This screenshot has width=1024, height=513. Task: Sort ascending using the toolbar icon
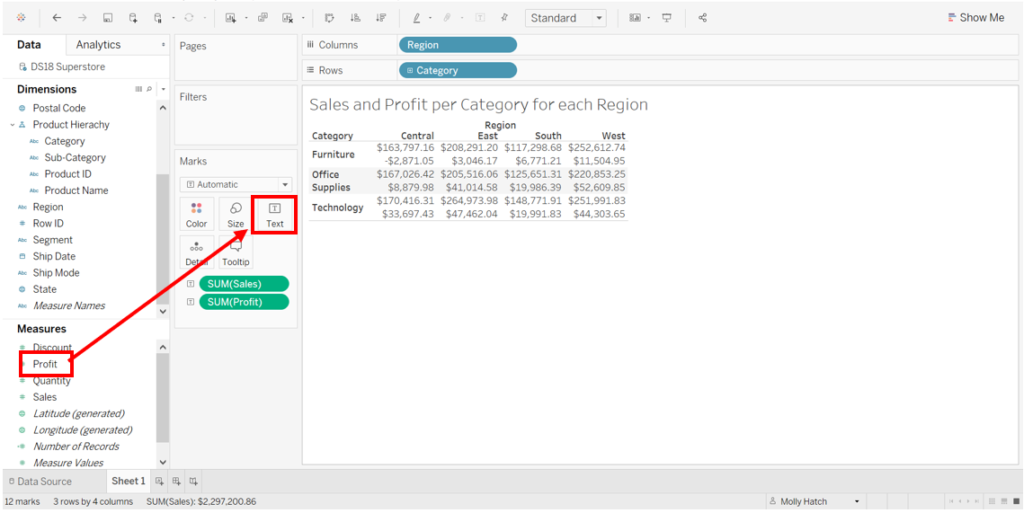355,18
